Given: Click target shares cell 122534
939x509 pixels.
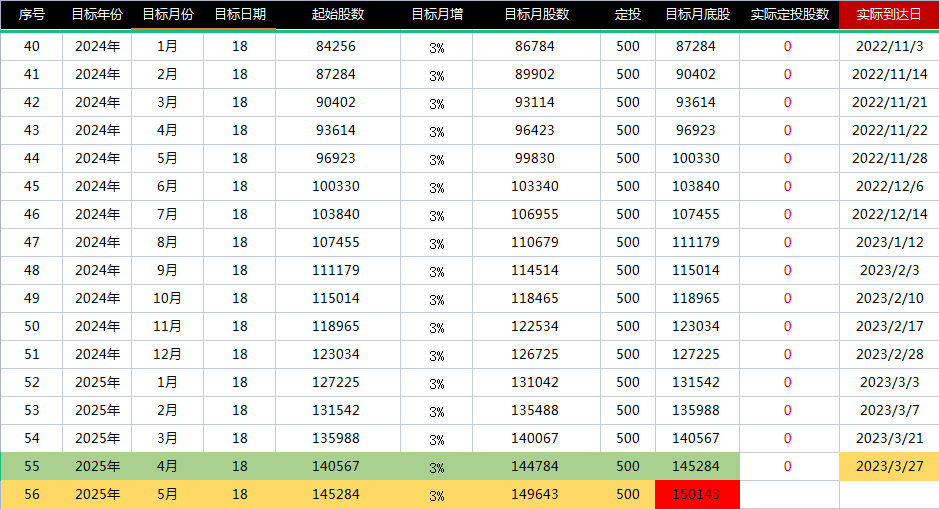Looking at the screenshot, I should [536, 326].
